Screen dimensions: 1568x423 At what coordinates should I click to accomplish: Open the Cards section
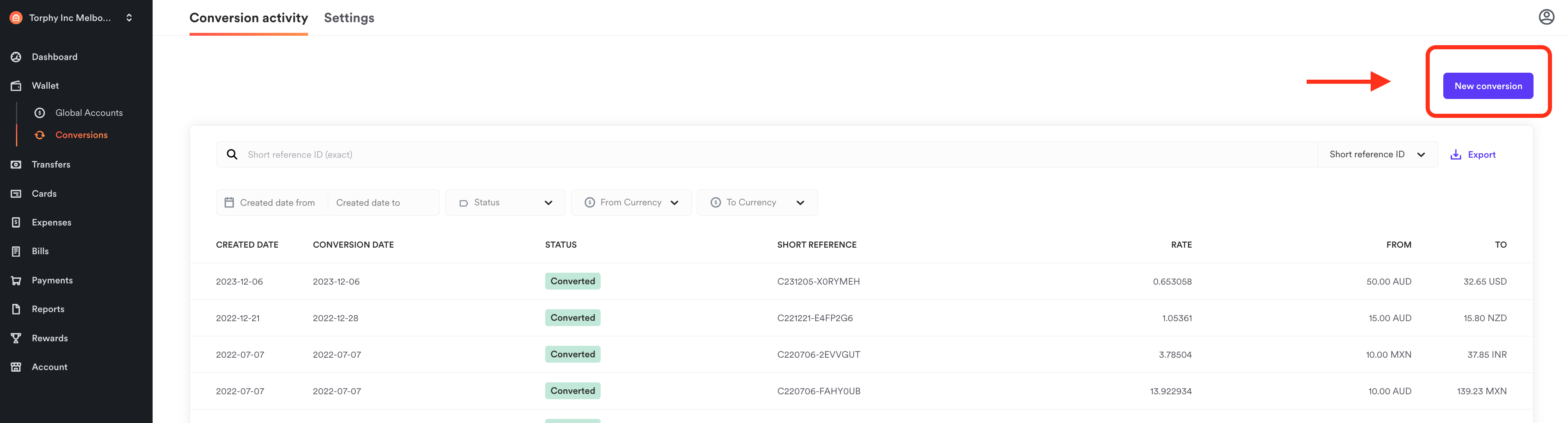44,193
